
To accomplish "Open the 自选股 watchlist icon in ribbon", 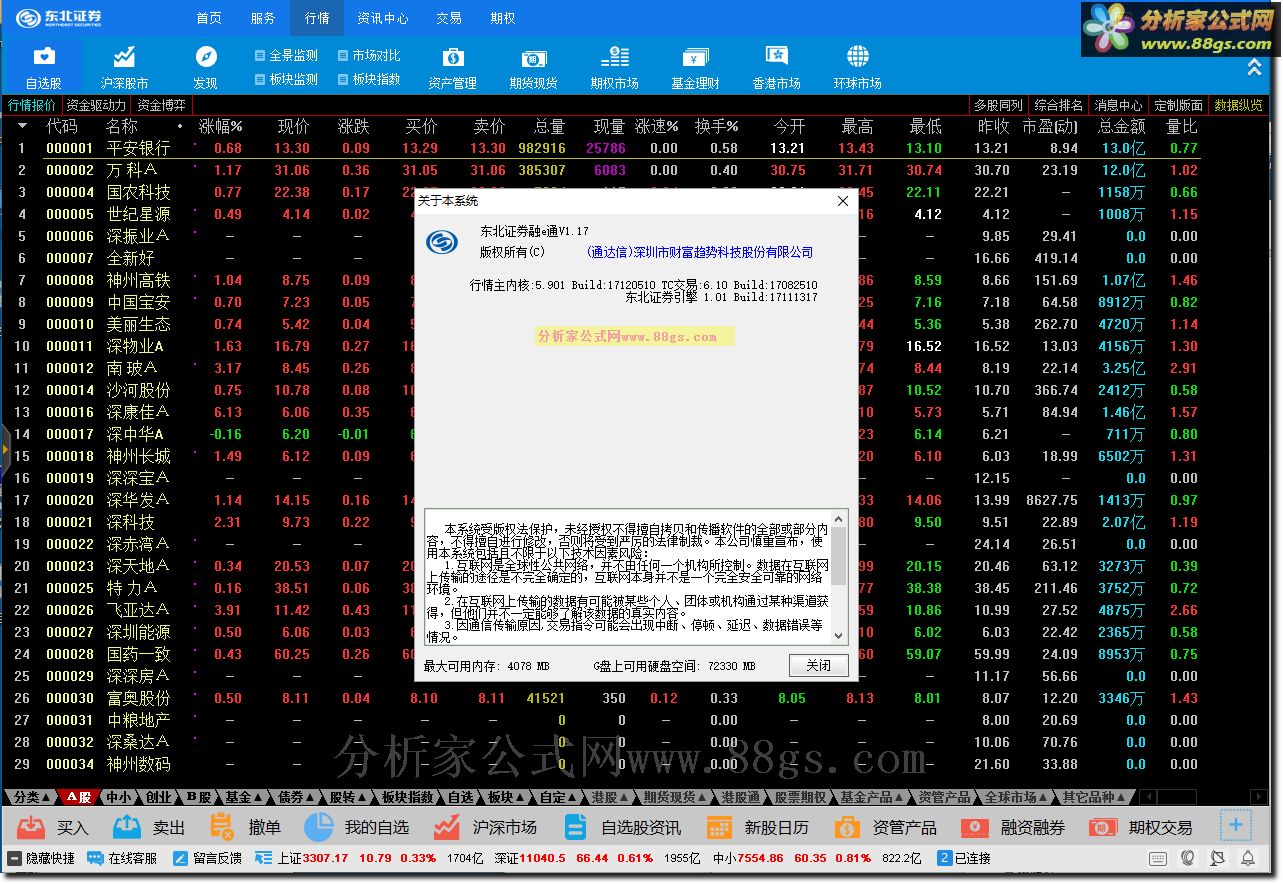I will [44, 66].
